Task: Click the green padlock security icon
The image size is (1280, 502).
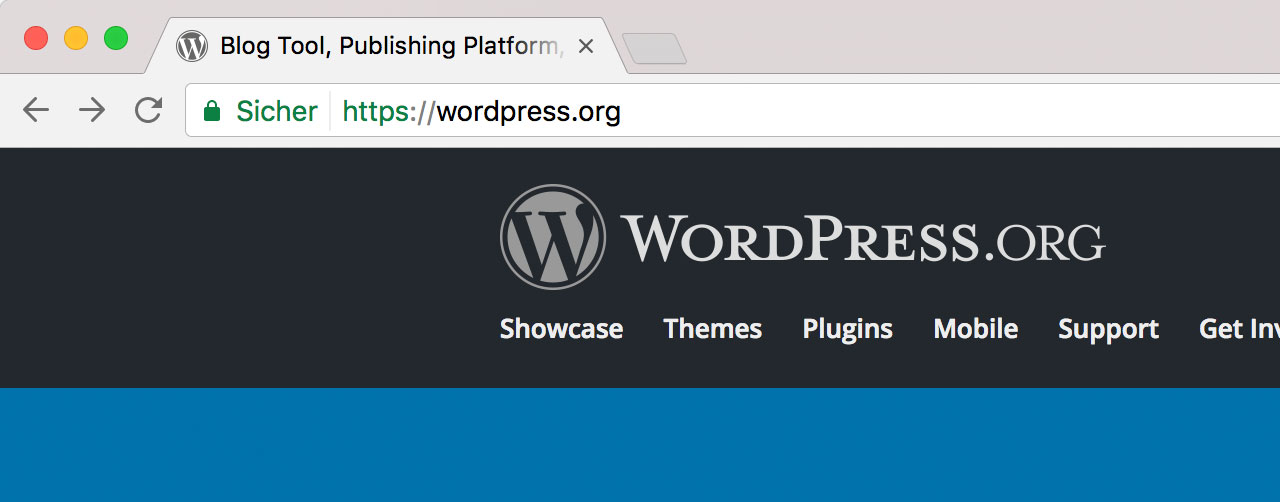Action: (211, 110)
